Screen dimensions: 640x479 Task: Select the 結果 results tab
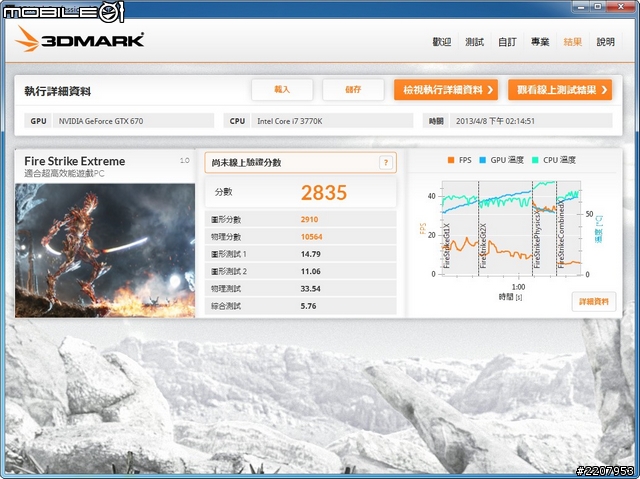[x=573, y=42]
